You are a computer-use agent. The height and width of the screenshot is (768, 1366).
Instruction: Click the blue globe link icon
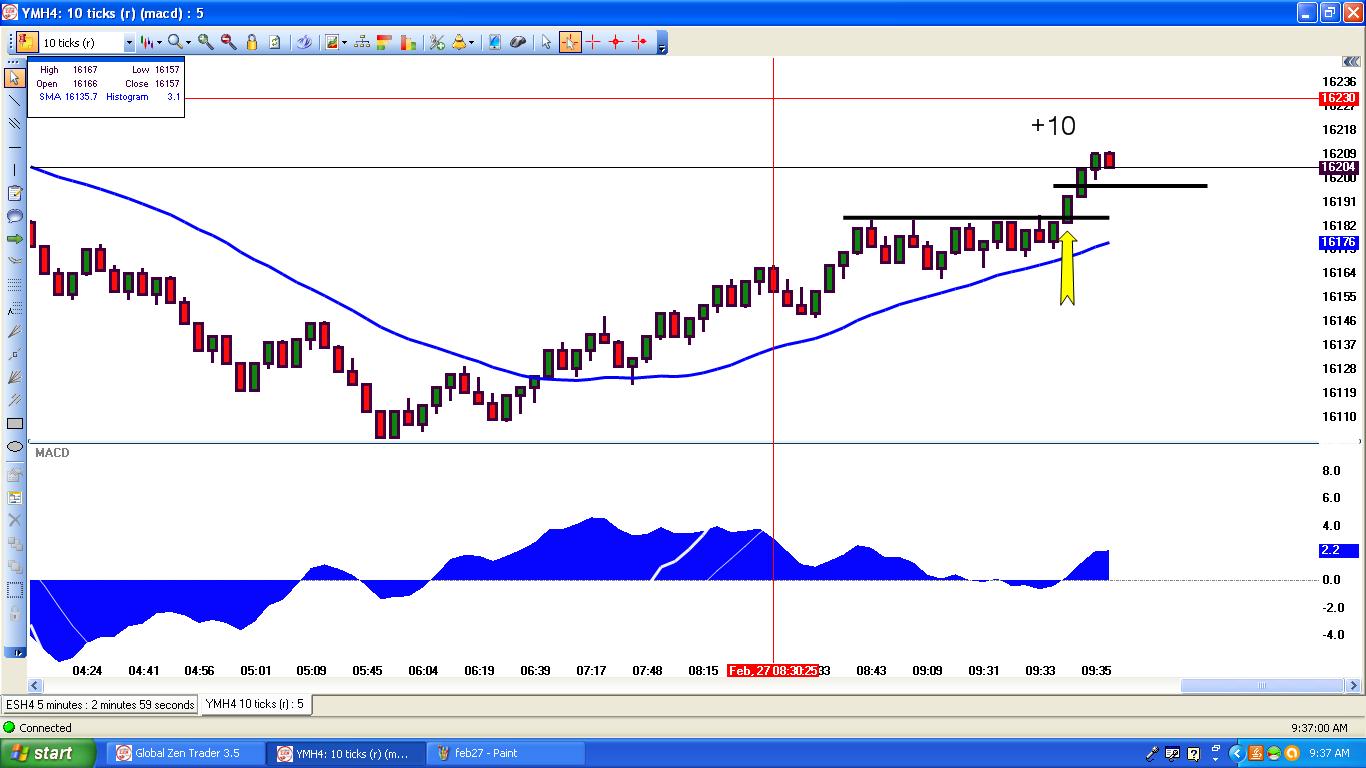(304, 42)
